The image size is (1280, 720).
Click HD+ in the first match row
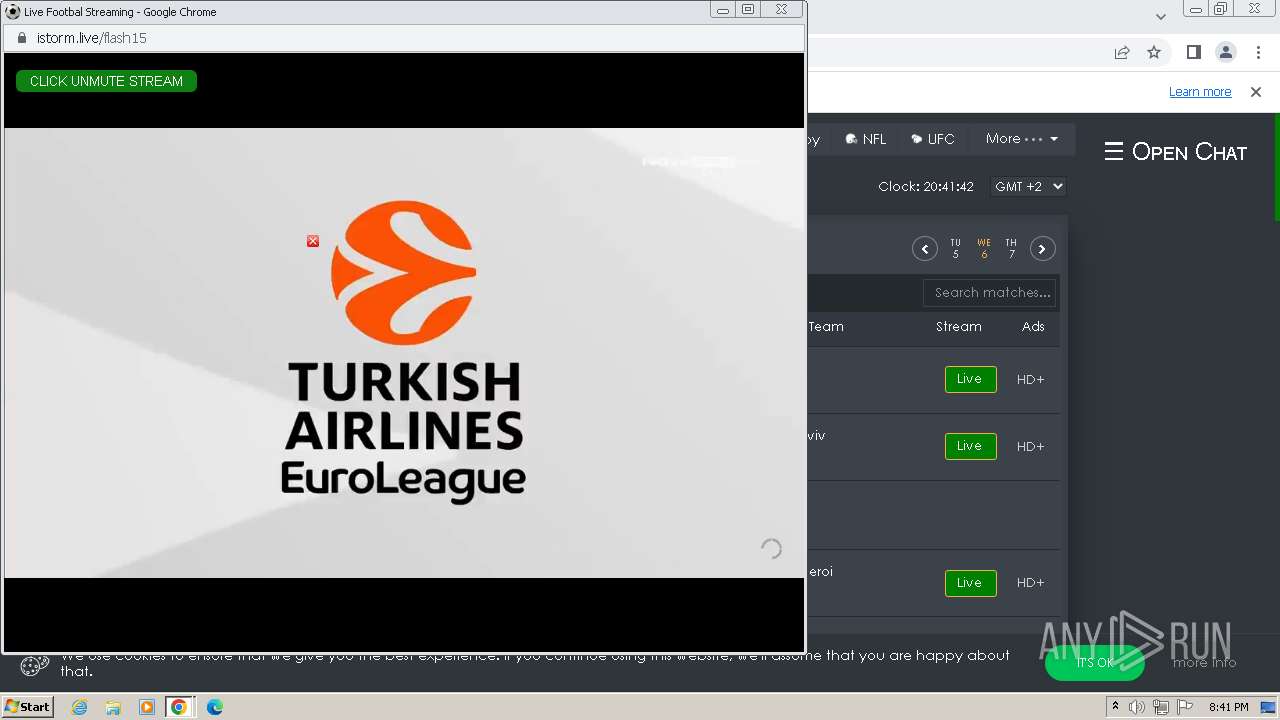(1030, 380)
